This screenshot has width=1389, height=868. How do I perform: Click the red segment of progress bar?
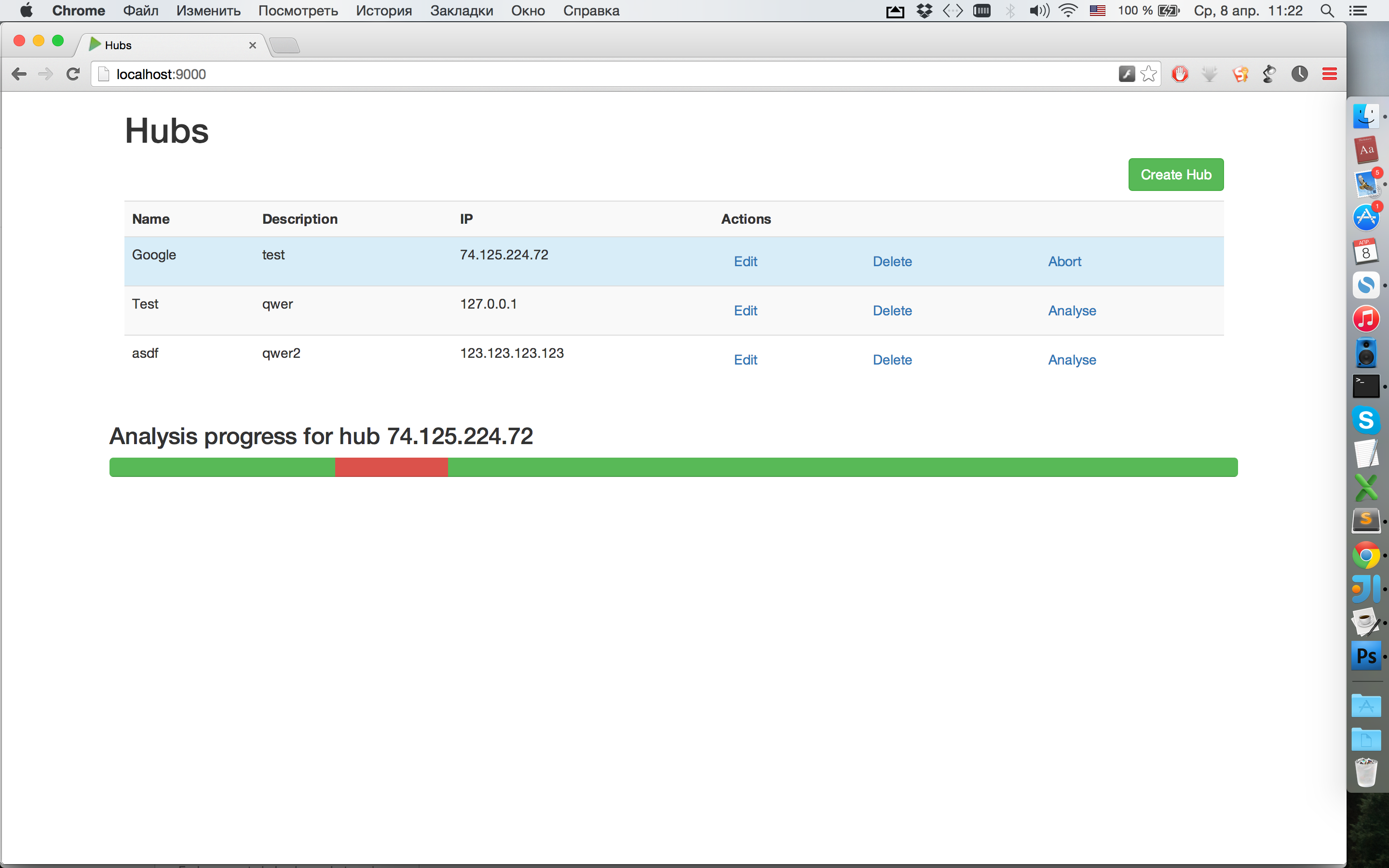[x=391, y=467]
